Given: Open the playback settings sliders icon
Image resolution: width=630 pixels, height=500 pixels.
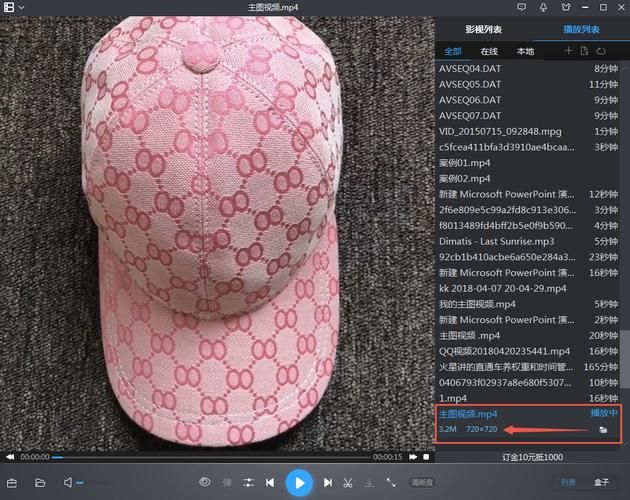Looking at the screenshot, I should point(249,482).
